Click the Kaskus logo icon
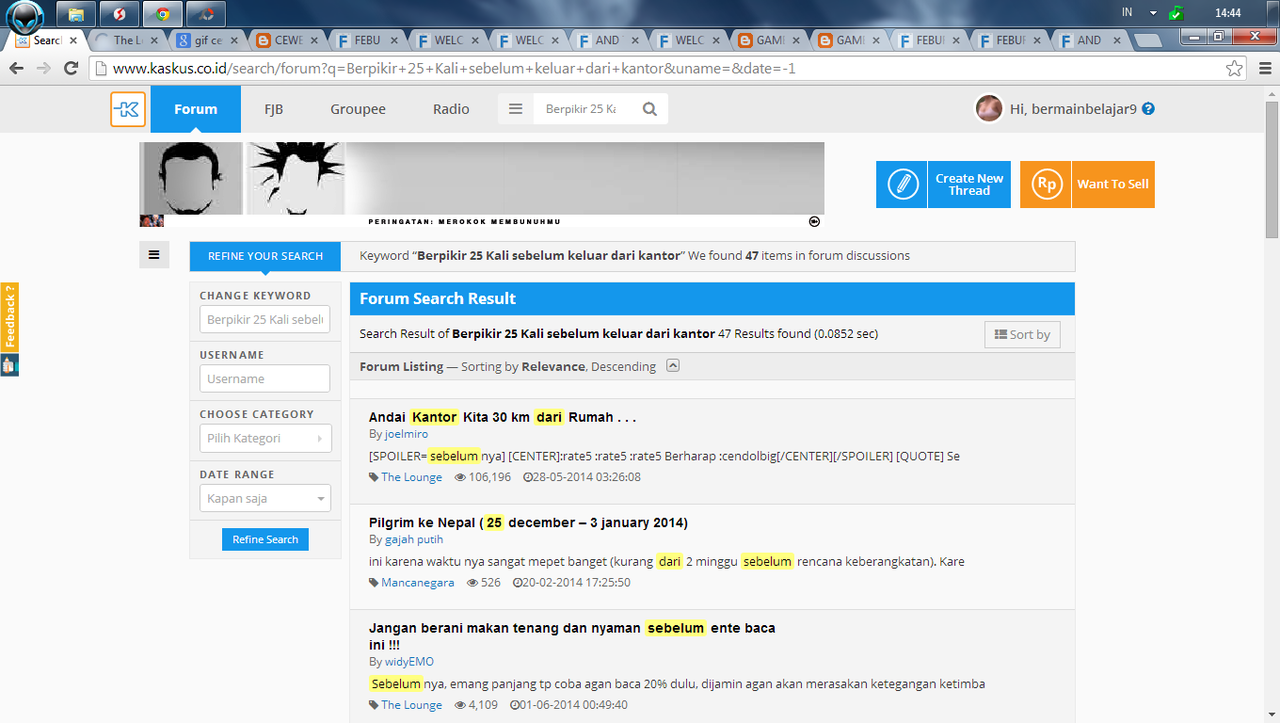1280x723 pixels. [128, 109]
